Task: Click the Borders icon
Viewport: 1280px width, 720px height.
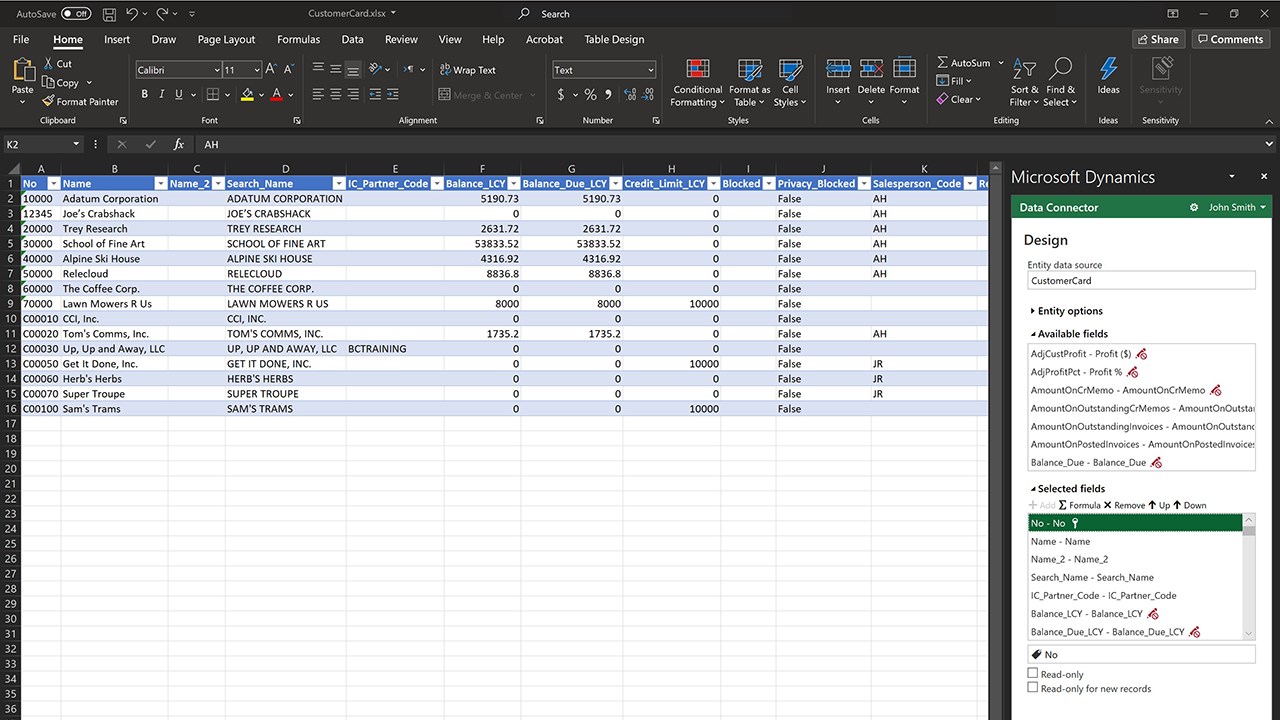Action: point(212,94)
